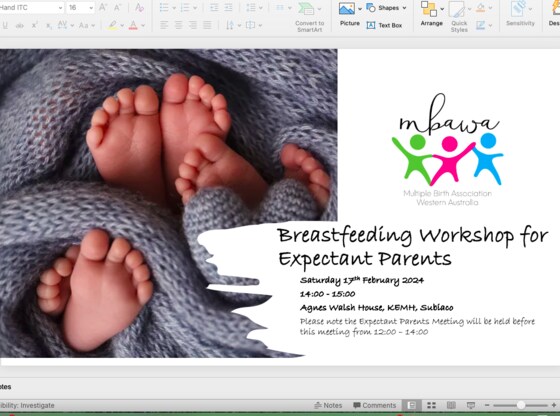
Task: Insert a Picture
Action: [347, 15]
